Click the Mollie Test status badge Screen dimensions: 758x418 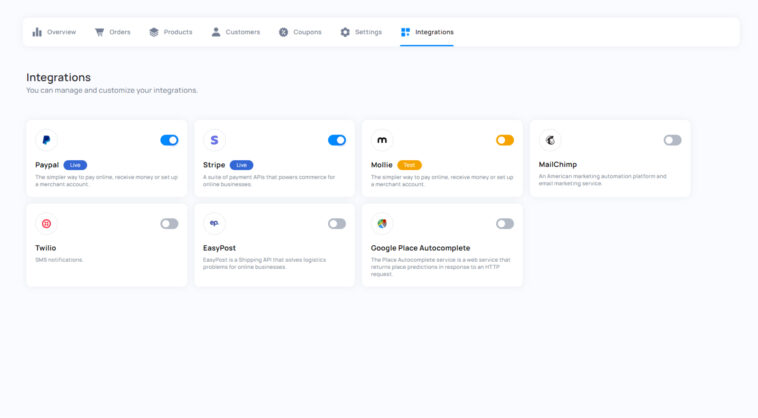(409, 165)
